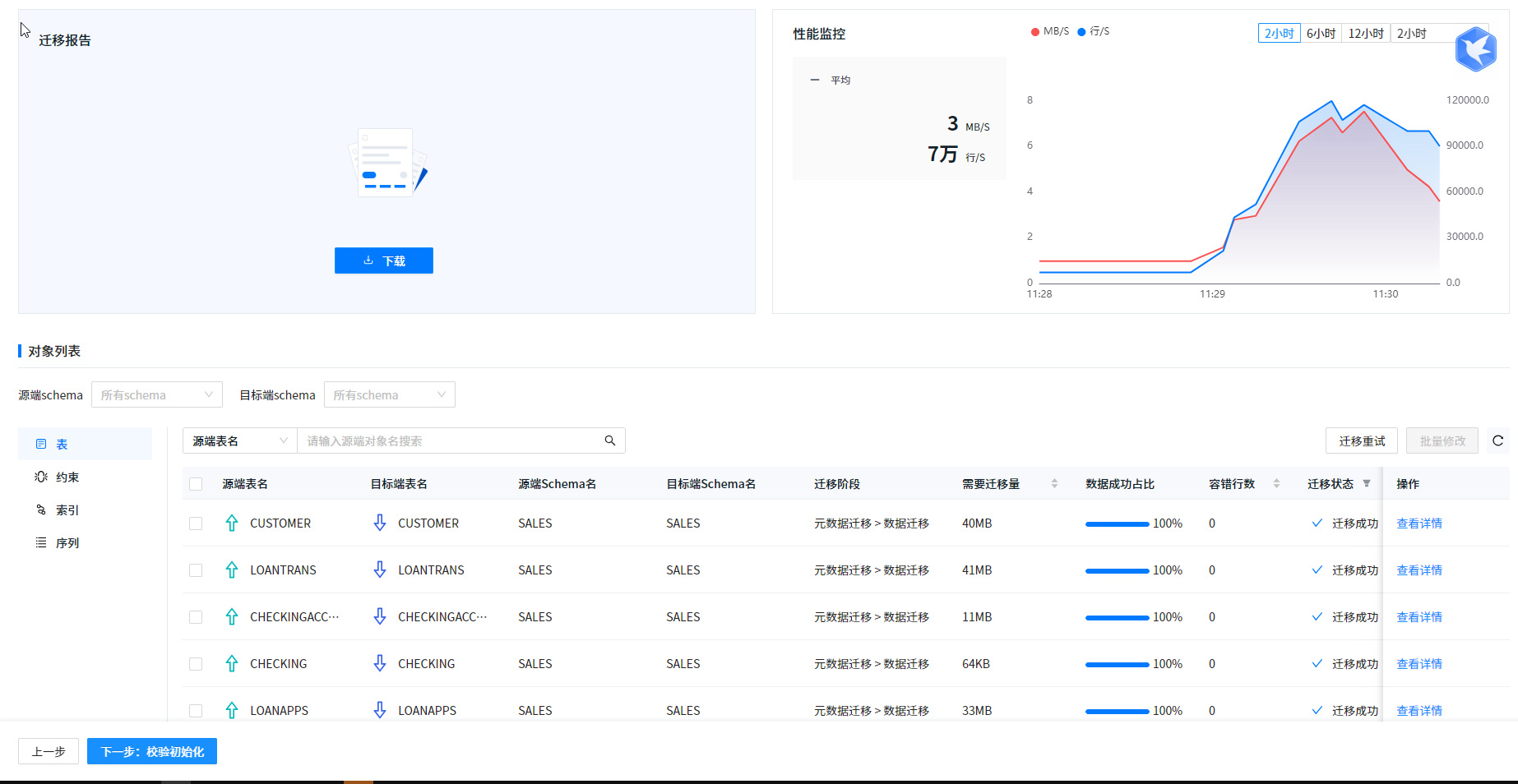This screenshot has height=784, width=1518.
Task: Click the 40MB value in CUSTOMER row
Action: click(977, 523)
